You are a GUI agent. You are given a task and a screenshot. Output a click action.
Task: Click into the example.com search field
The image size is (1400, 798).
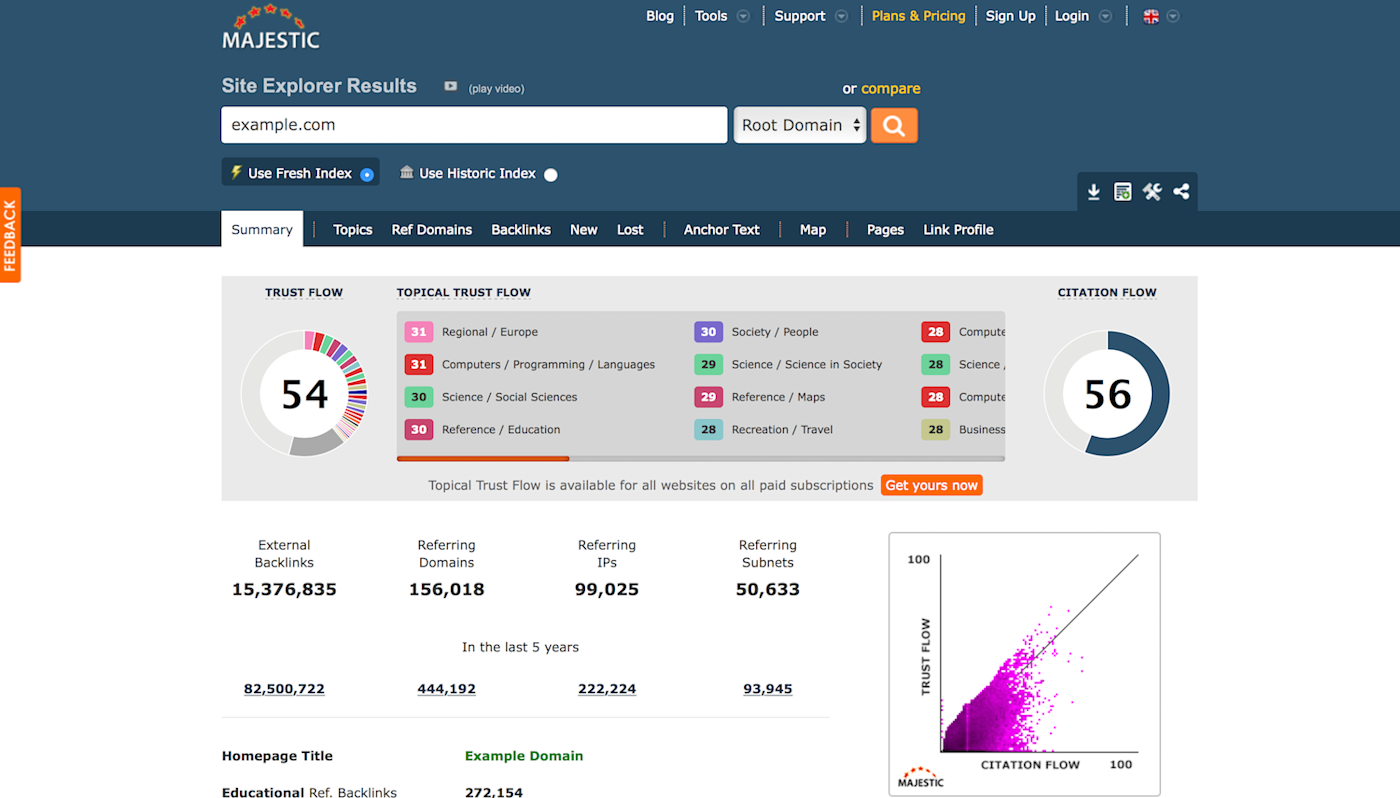(x=474, y=125)
